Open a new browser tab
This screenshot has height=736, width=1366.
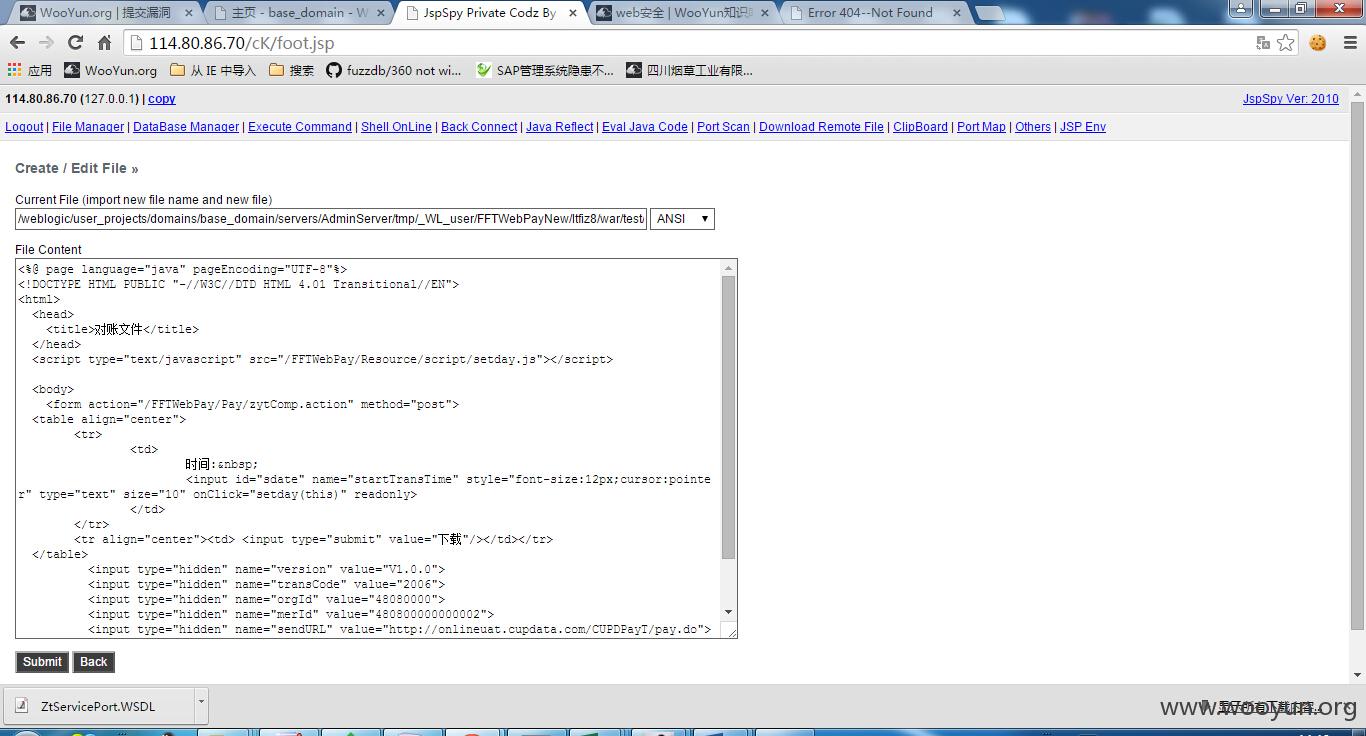pyautogui.click(x=988, y=13)
